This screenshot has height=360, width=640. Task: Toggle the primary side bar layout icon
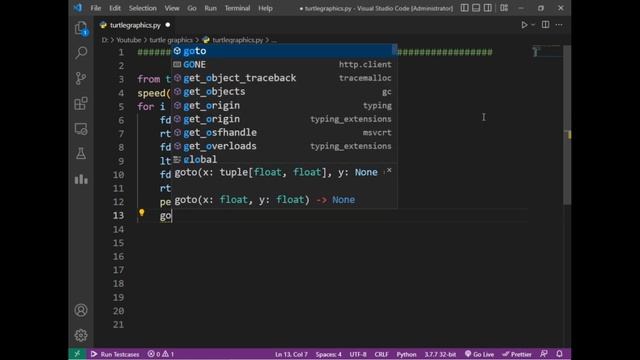(x=464, y=8)
